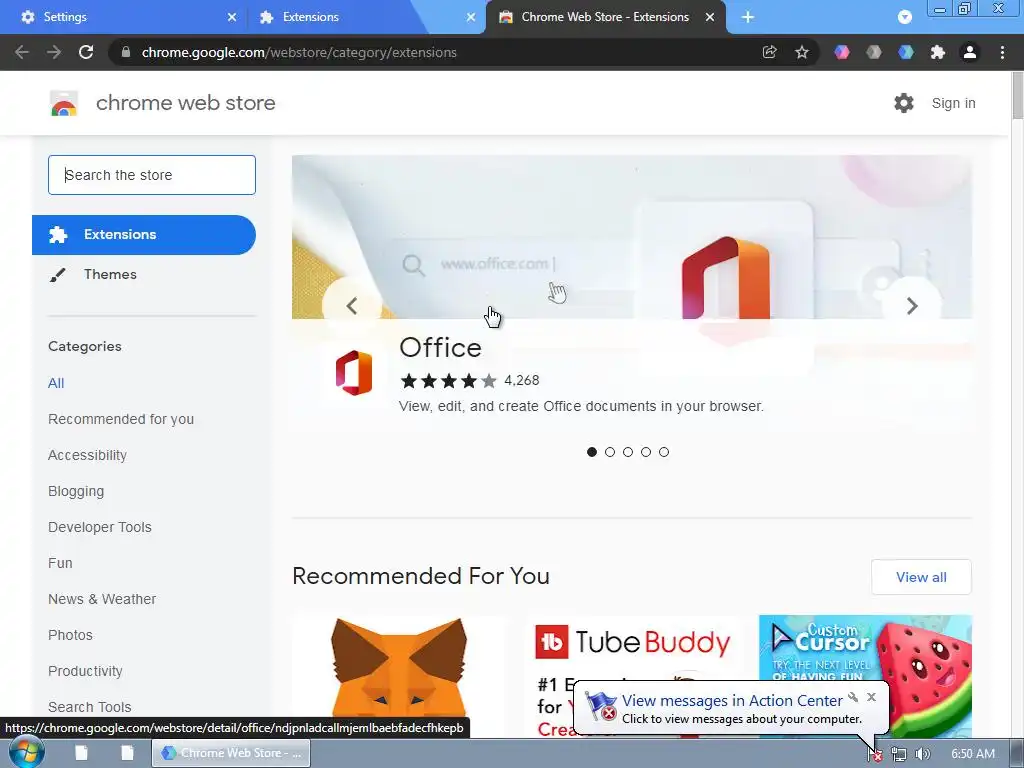
Task: Show previous carousel slide
Action: 352,306
